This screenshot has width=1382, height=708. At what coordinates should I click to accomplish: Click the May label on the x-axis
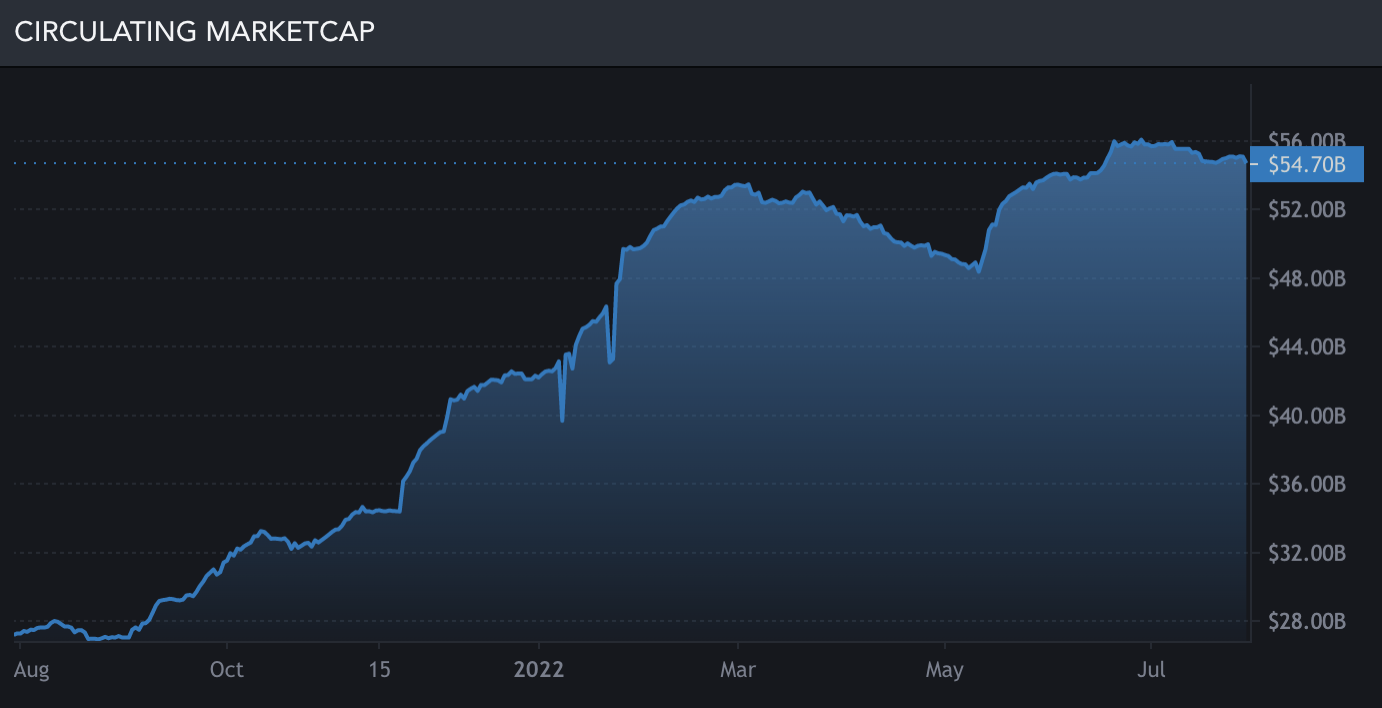945,670
